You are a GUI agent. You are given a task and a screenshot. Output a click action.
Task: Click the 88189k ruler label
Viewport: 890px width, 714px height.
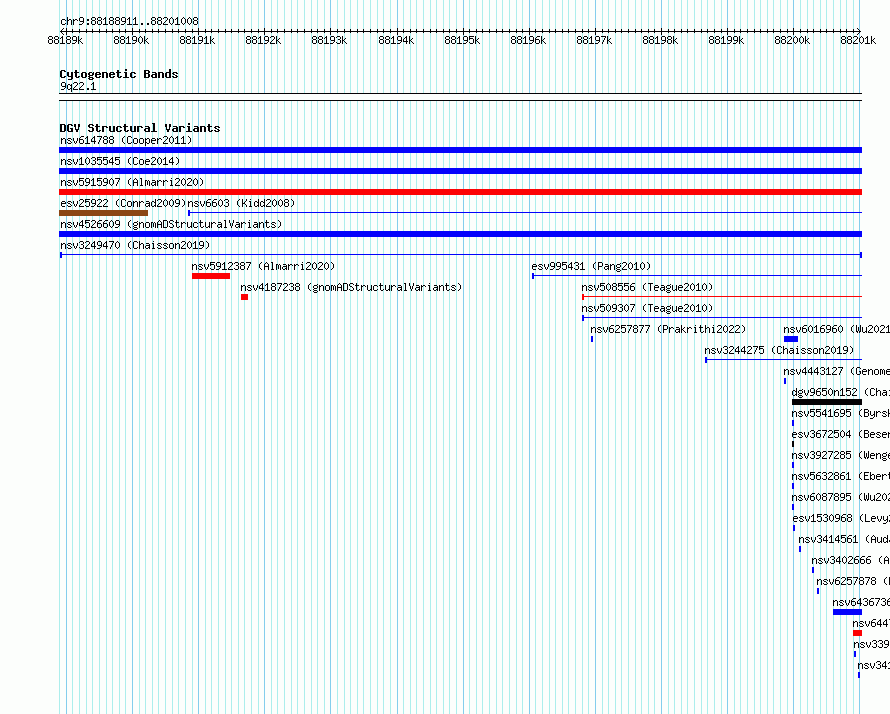tap(65, 40)
